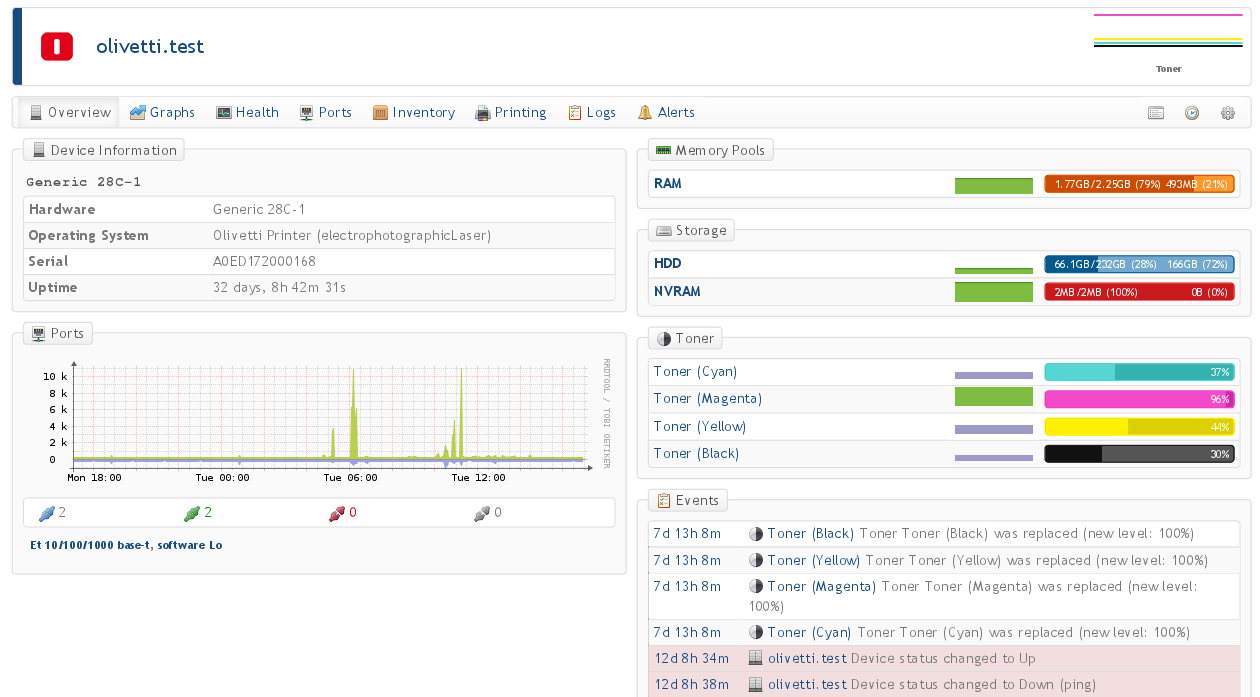Screen dimensions: 1260x697
Task: Open the Toner thumbnail graph in header
Action: 1168,44
